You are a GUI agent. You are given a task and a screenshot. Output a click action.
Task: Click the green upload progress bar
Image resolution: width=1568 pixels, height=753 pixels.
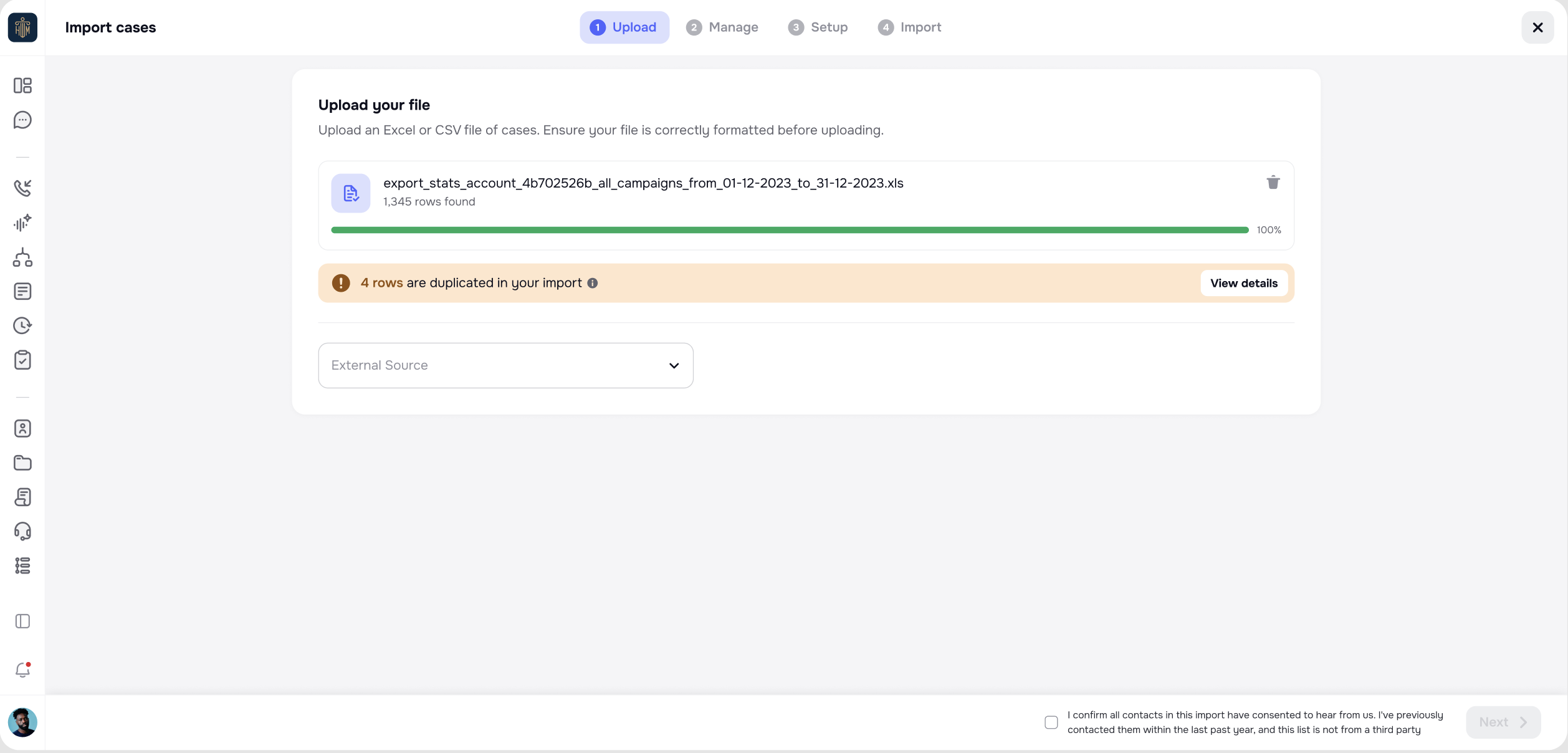(x=790, y=230)
